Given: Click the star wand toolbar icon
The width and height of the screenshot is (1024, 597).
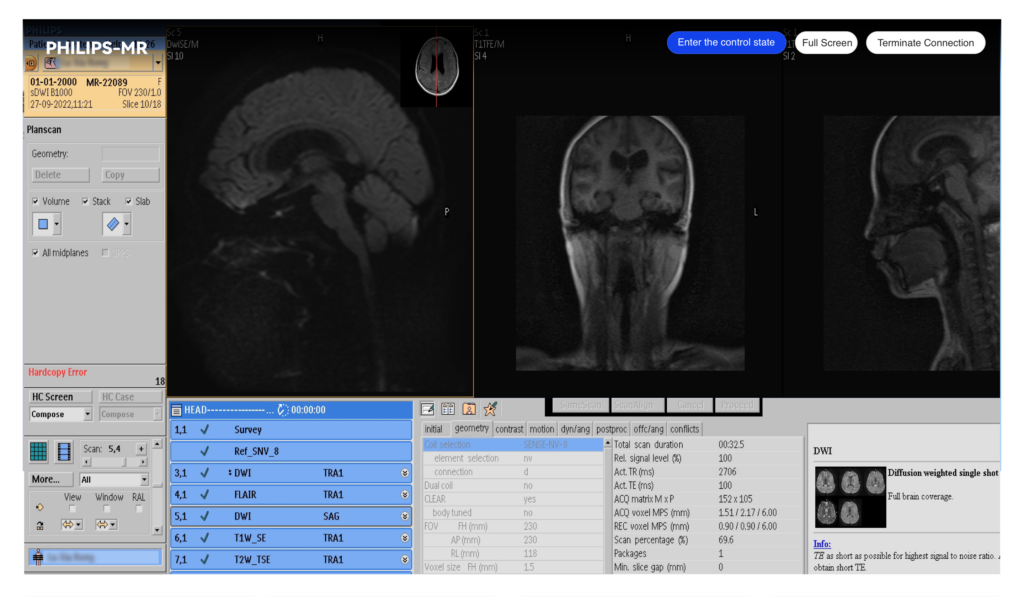Looking at the screenshot, I should point(490,409).
